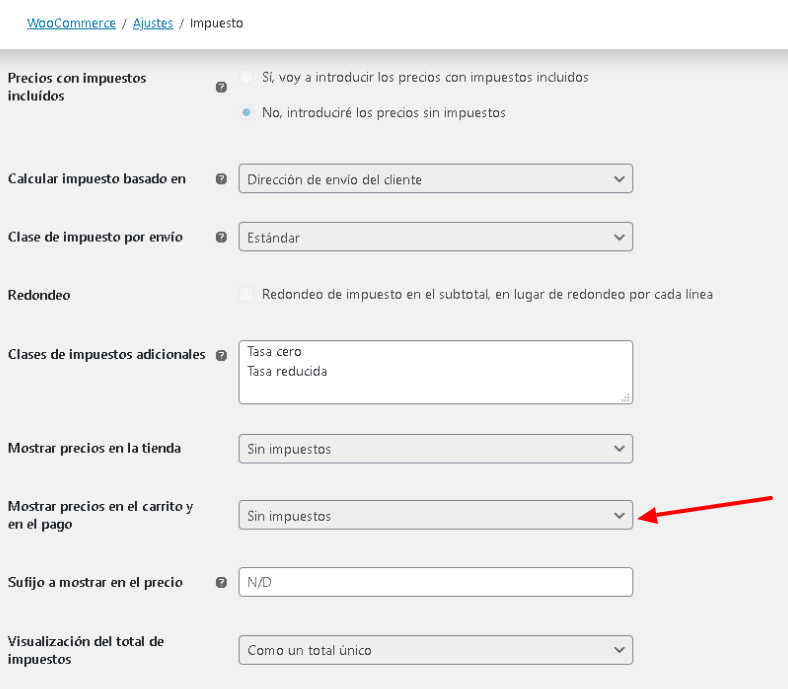Click help icon next to Calcular impuesto basado en
Viewport: 788px width, 689px height.
(221, 179)
